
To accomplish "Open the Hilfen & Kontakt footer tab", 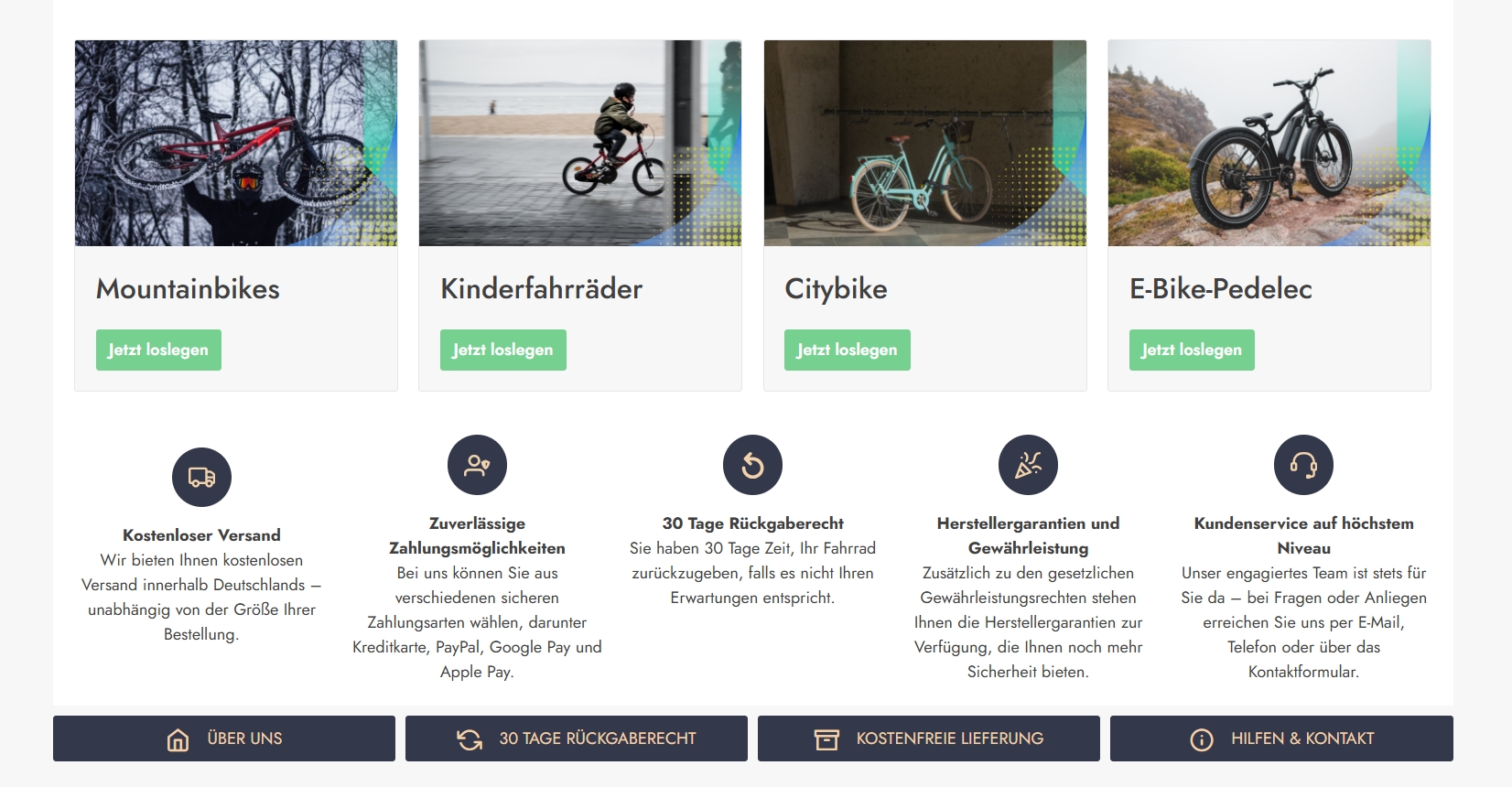I will (x=1281, y=738).
